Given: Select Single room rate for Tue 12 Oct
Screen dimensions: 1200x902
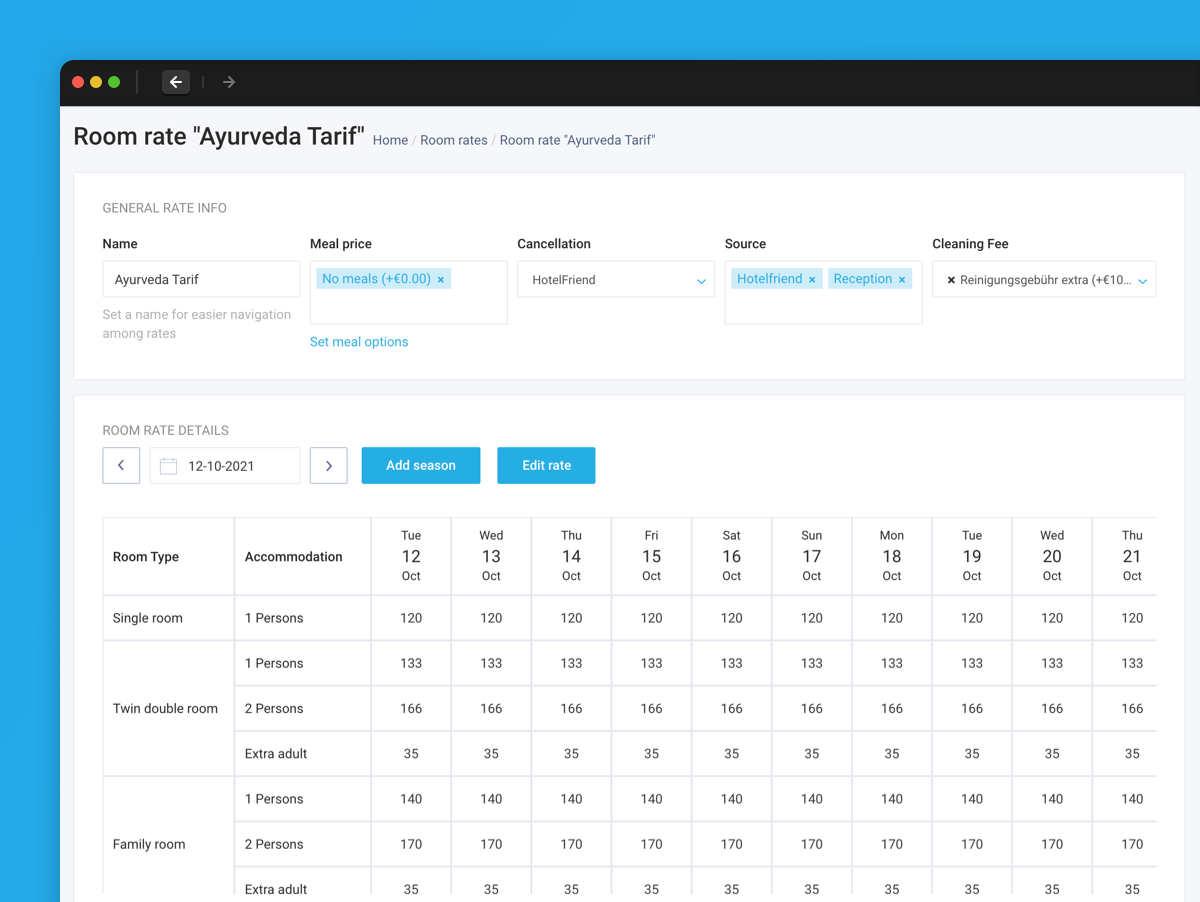Looking at the screenshot, I should [411, 618].
